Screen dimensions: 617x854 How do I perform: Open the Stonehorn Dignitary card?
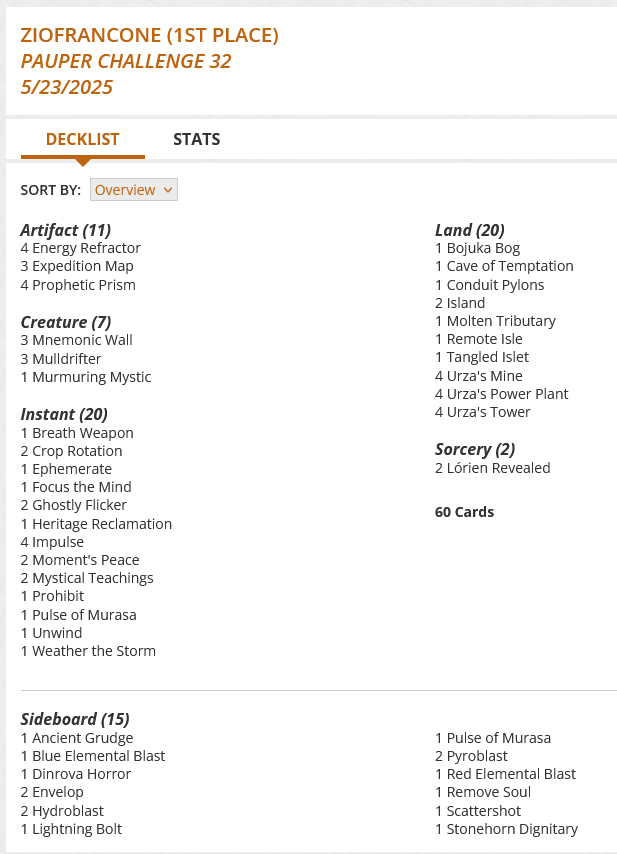click(512, 829)
